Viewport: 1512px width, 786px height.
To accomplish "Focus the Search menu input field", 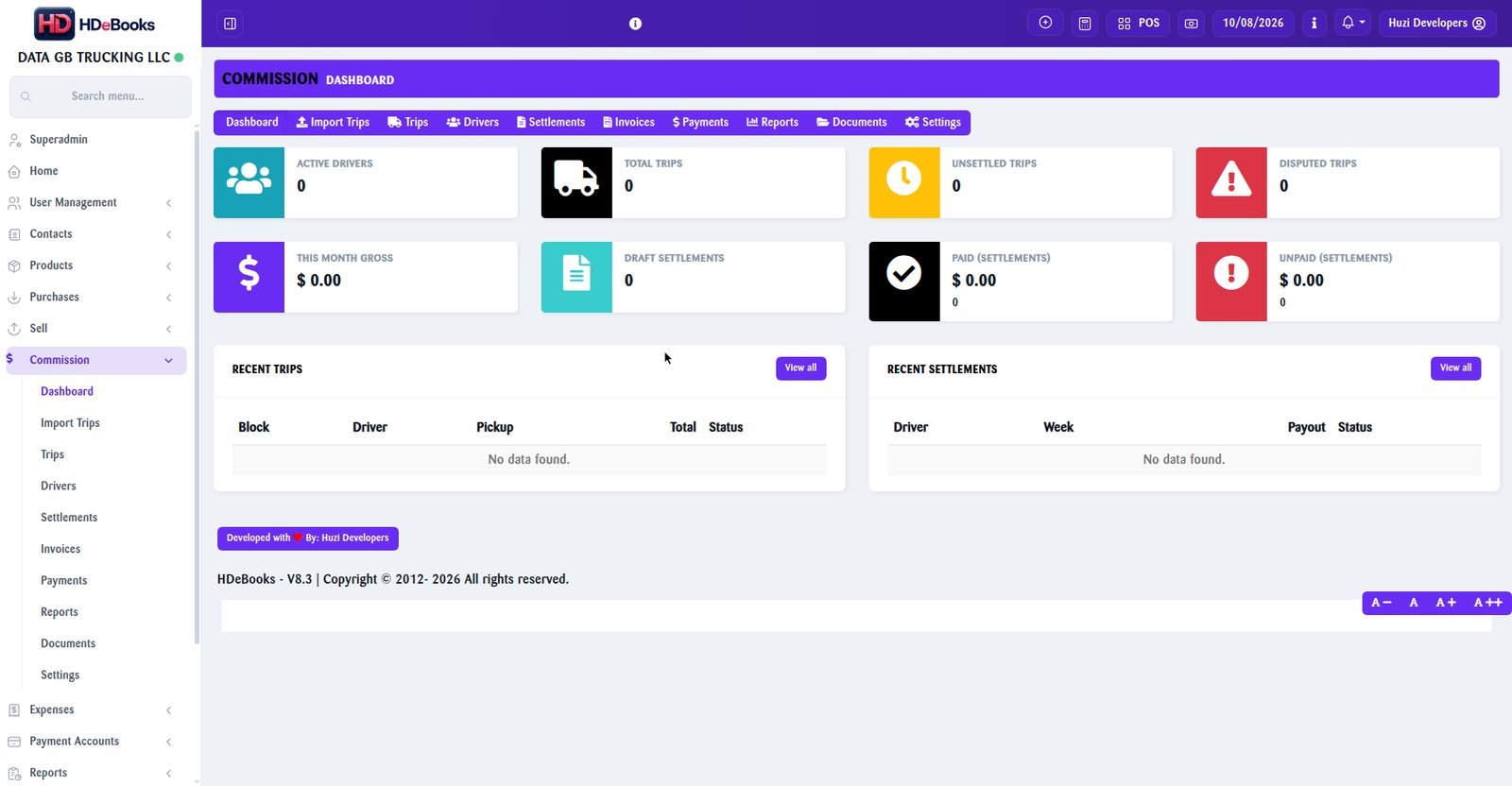I will [x=100, y=96].
